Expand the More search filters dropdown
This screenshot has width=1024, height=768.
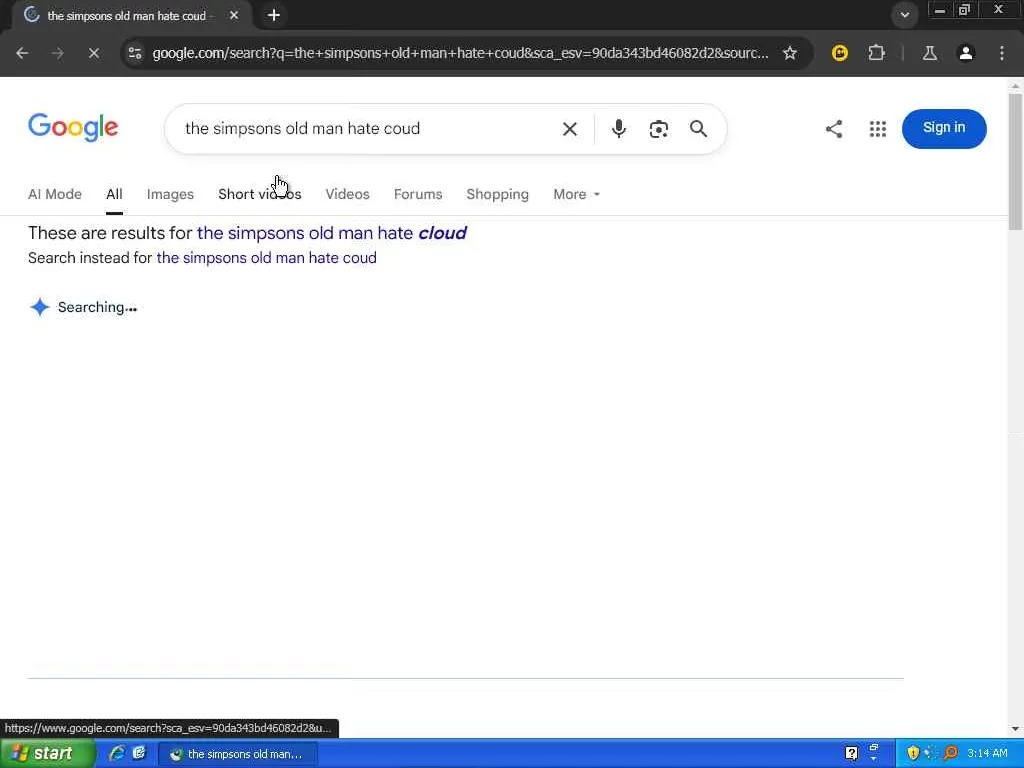(x=577, y=195)
